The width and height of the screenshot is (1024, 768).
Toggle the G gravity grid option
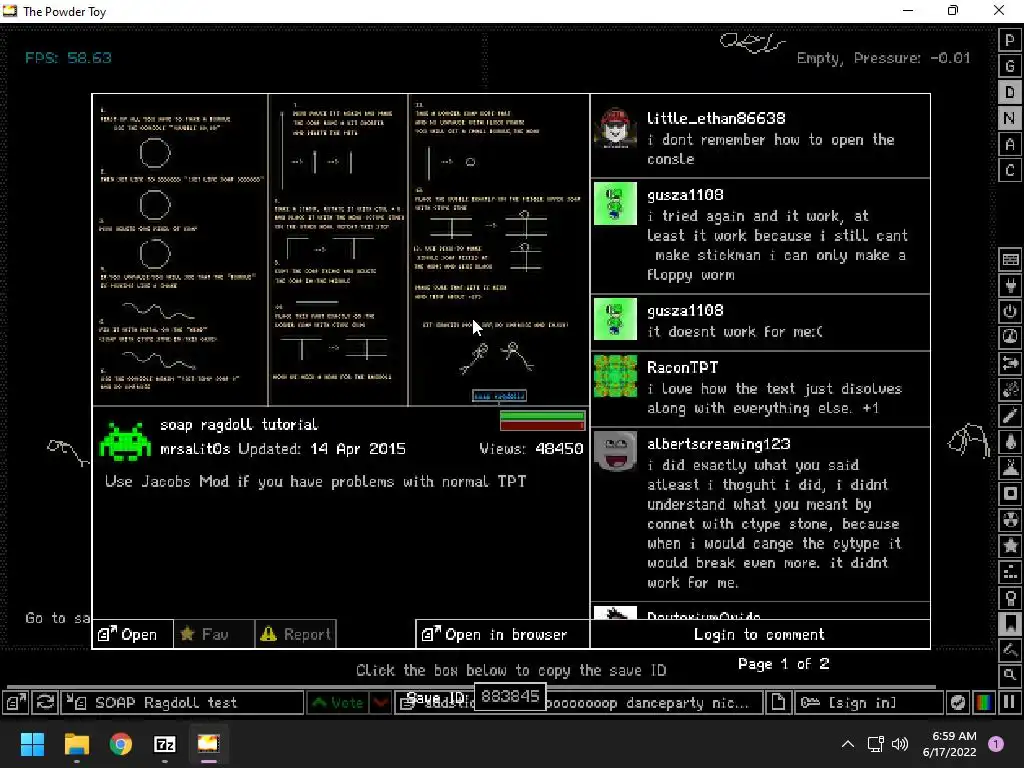tap(1010, 66)
